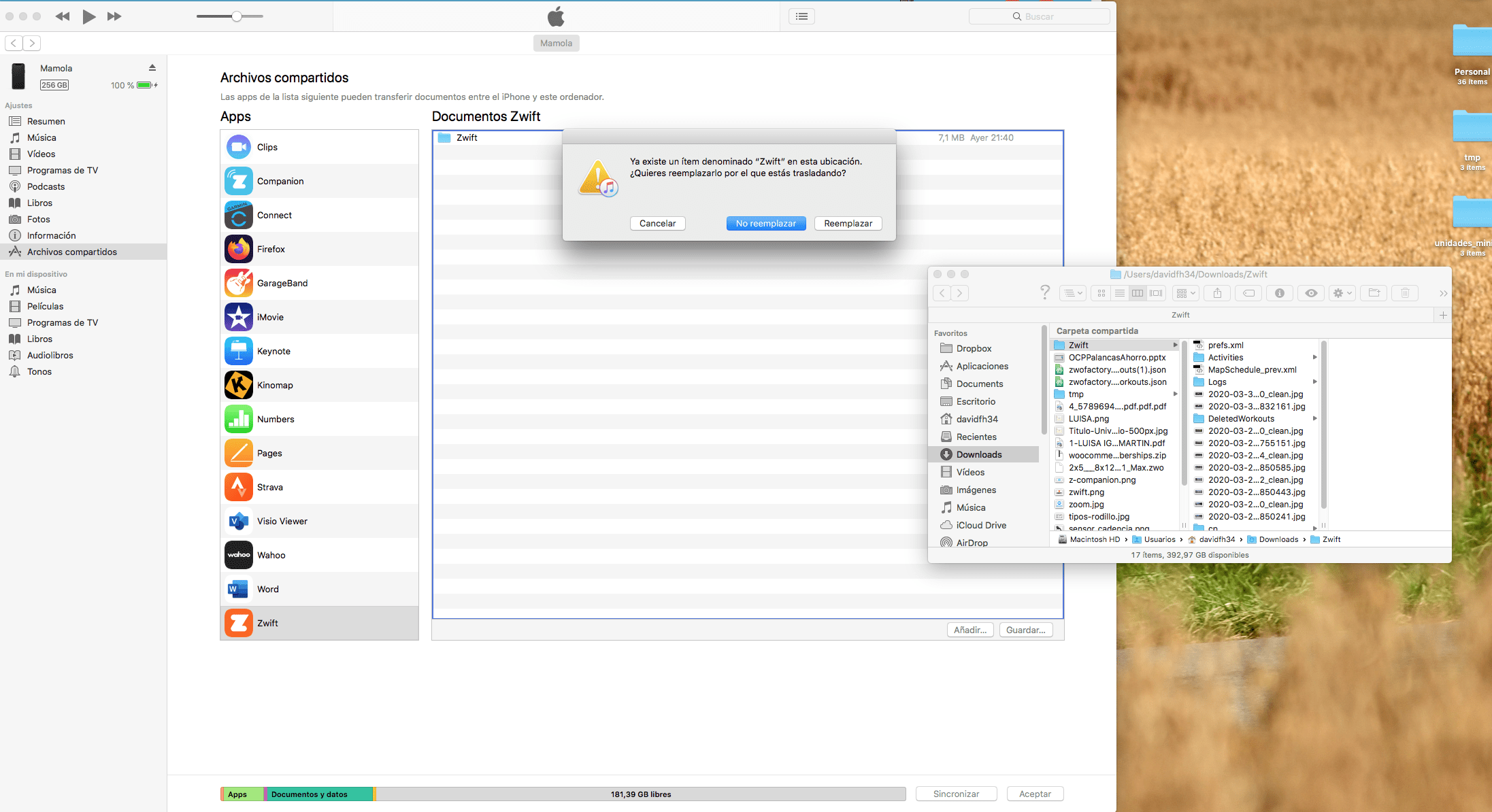This screenshot has width=1492, height=812.
Task: Click Cancelar in the replace dialog
Action: pyautogui.click(x=657, y=223)
